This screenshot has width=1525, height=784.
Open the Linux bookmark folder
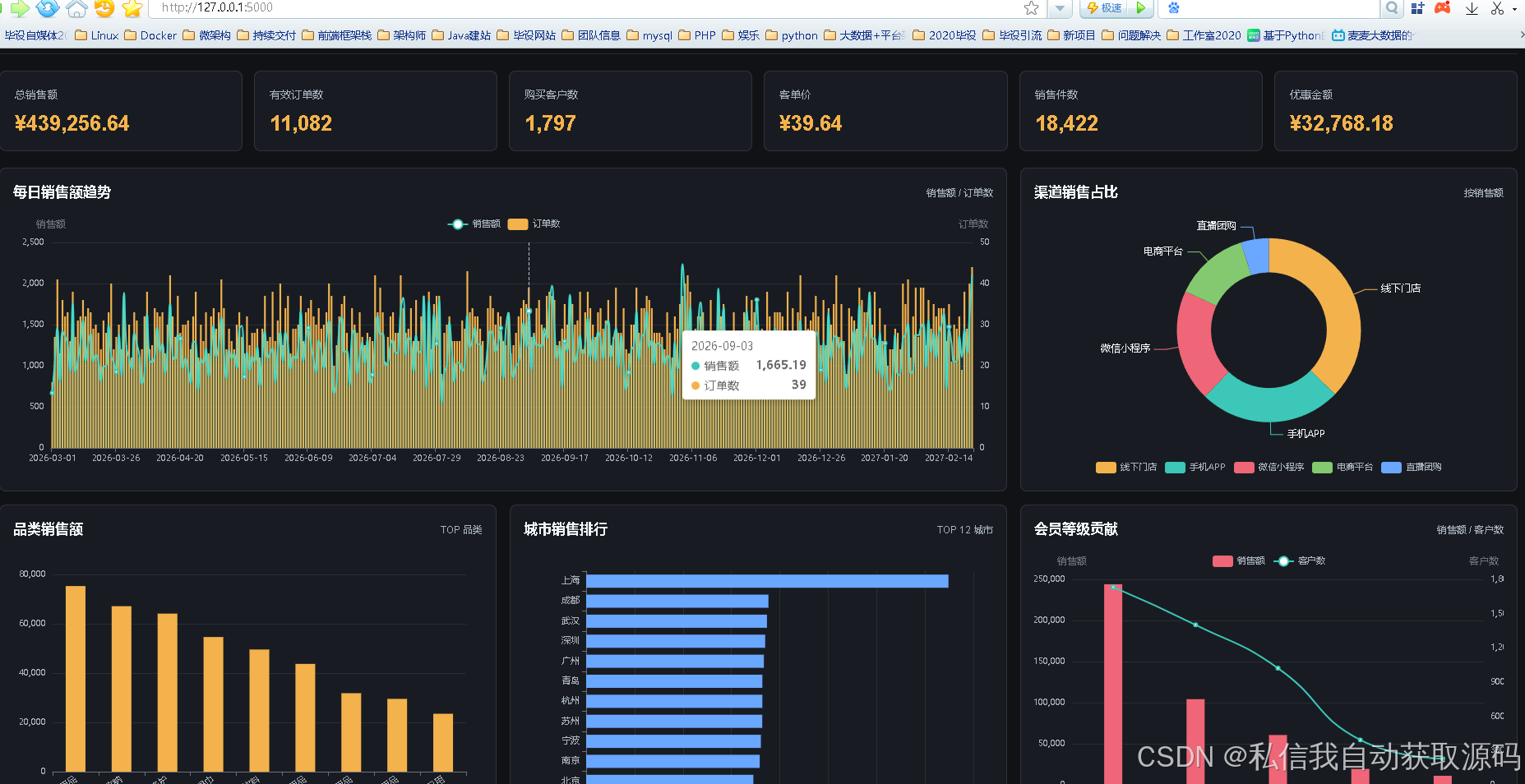click(x=96, y=35)
